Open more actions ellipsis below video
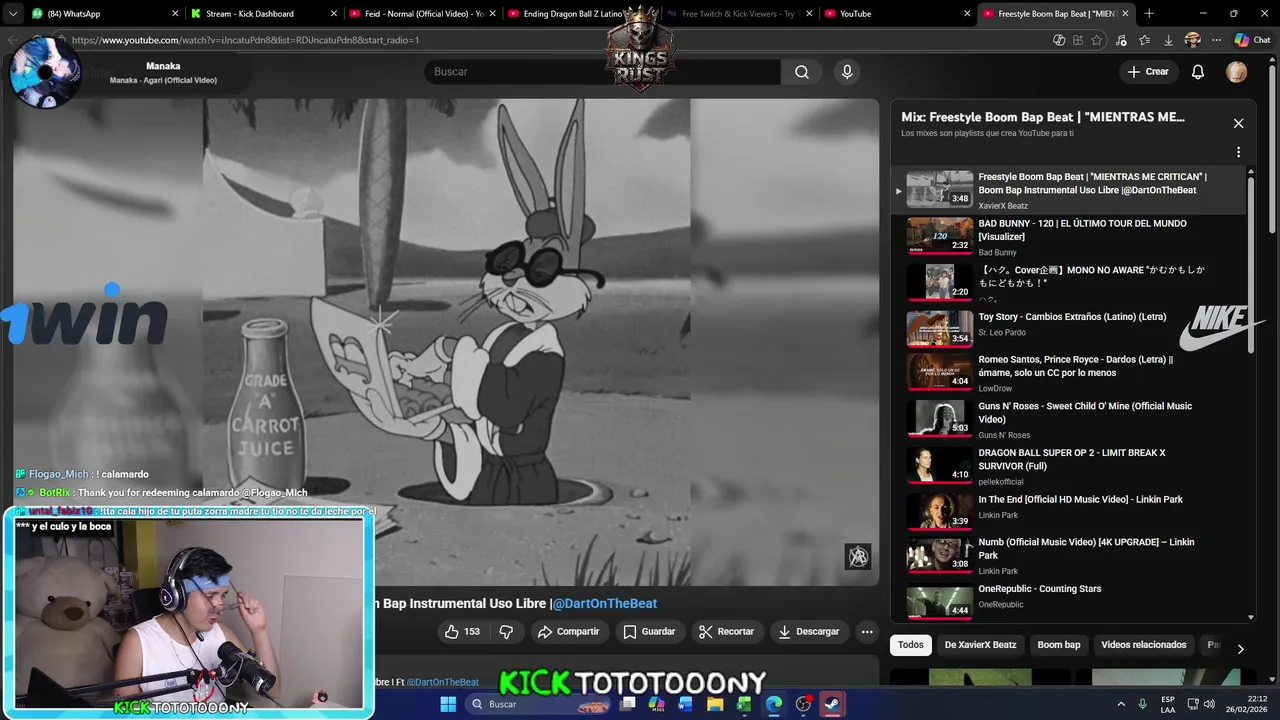The height and width of the screenshot is (720, 1280). tap(867, 632)
